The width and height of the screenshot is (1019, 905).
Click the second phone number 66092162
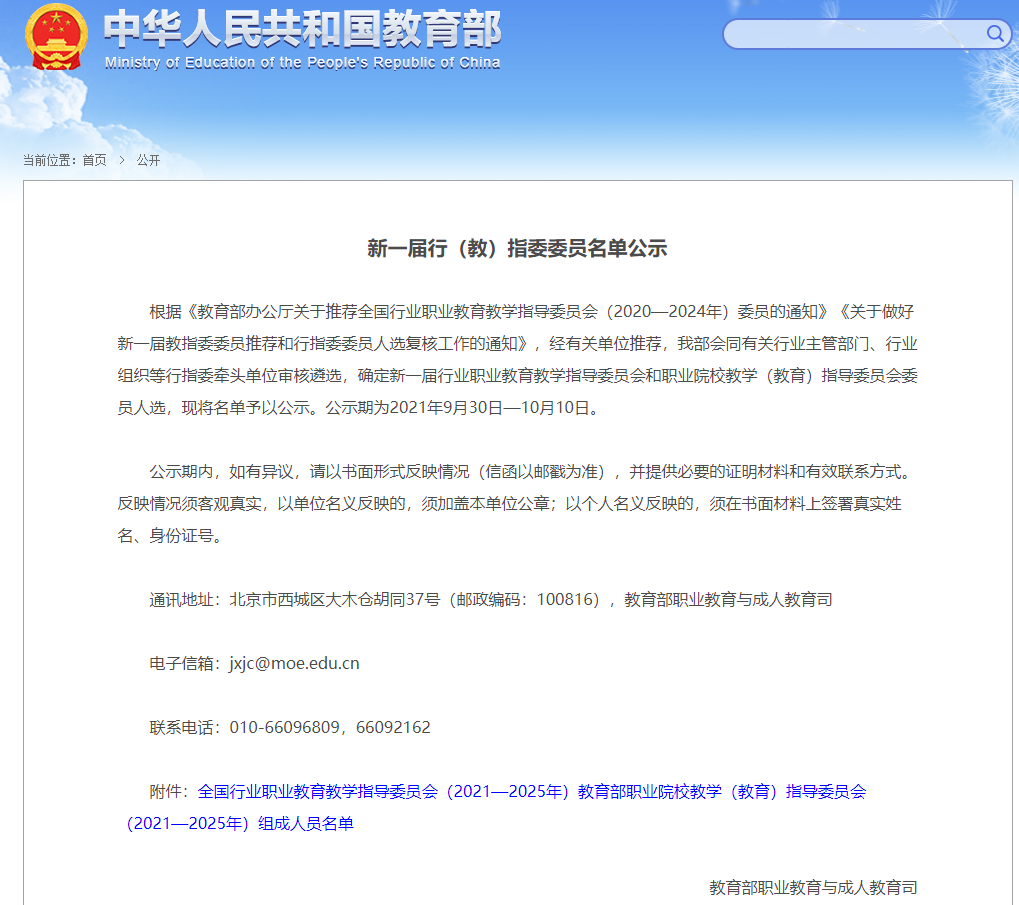tap(395, 727)
